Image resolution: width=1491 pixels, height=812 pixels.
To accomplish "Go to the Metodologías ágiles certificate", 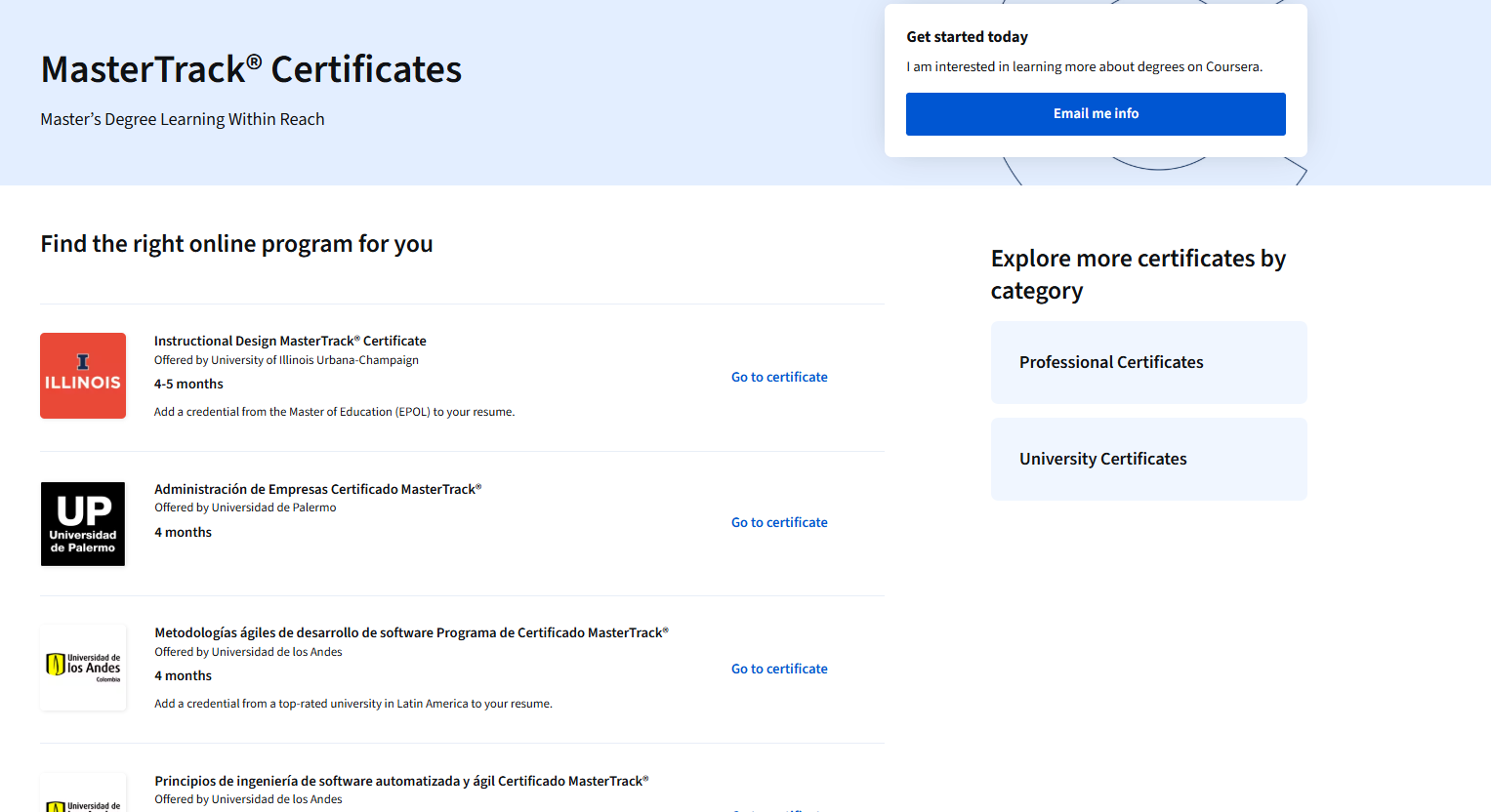I will point(778,669).
